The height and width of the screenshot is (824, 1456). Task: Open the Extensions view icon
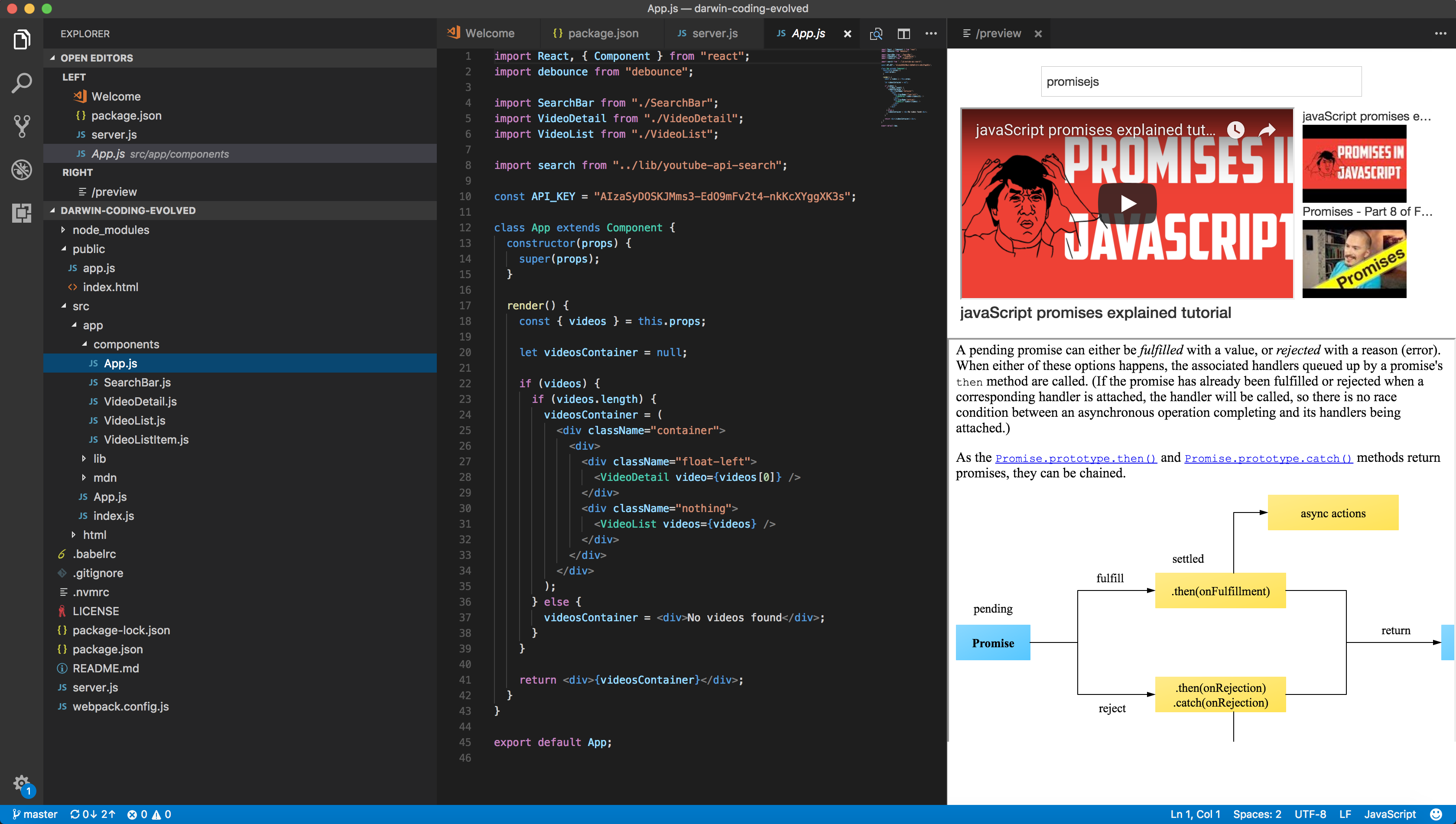(22, 213)
